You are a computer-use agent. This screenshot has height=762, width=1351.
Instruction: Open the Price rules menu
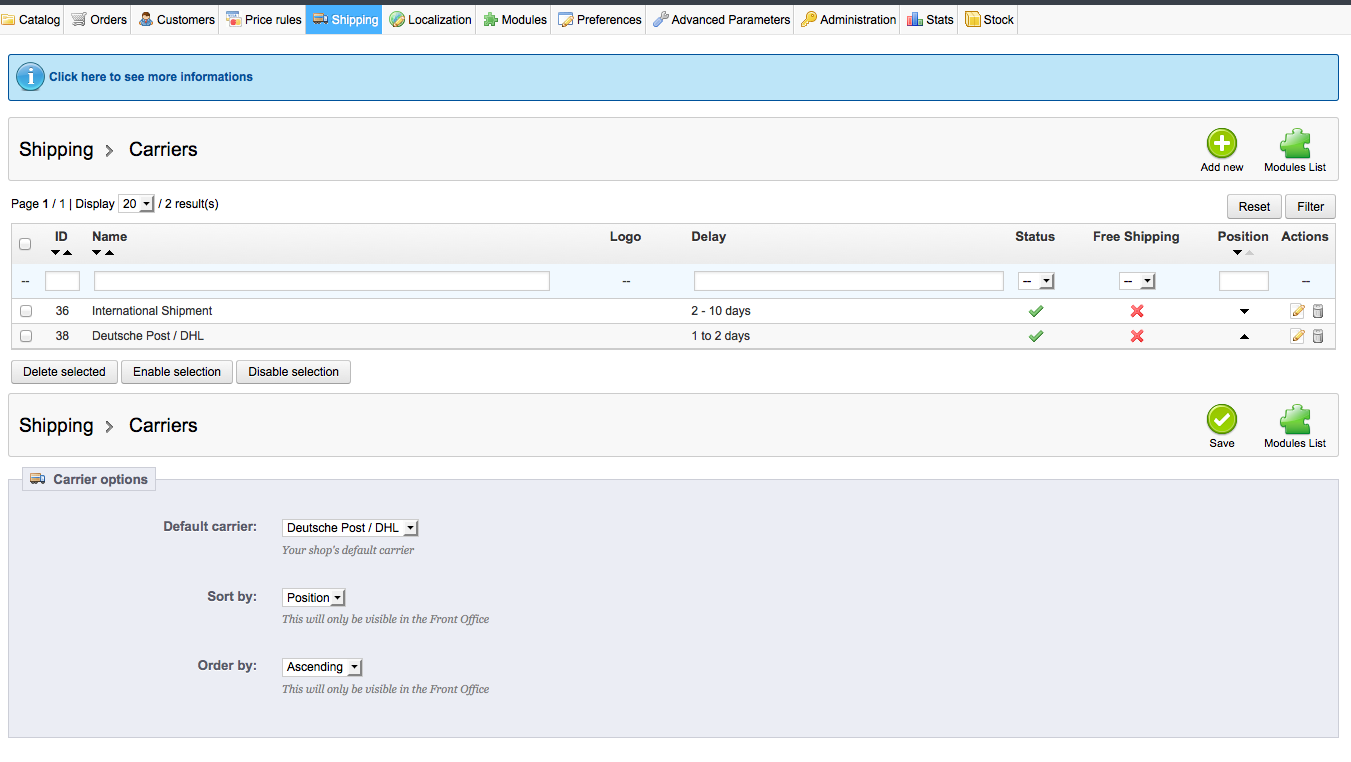[x=264, y=19]
